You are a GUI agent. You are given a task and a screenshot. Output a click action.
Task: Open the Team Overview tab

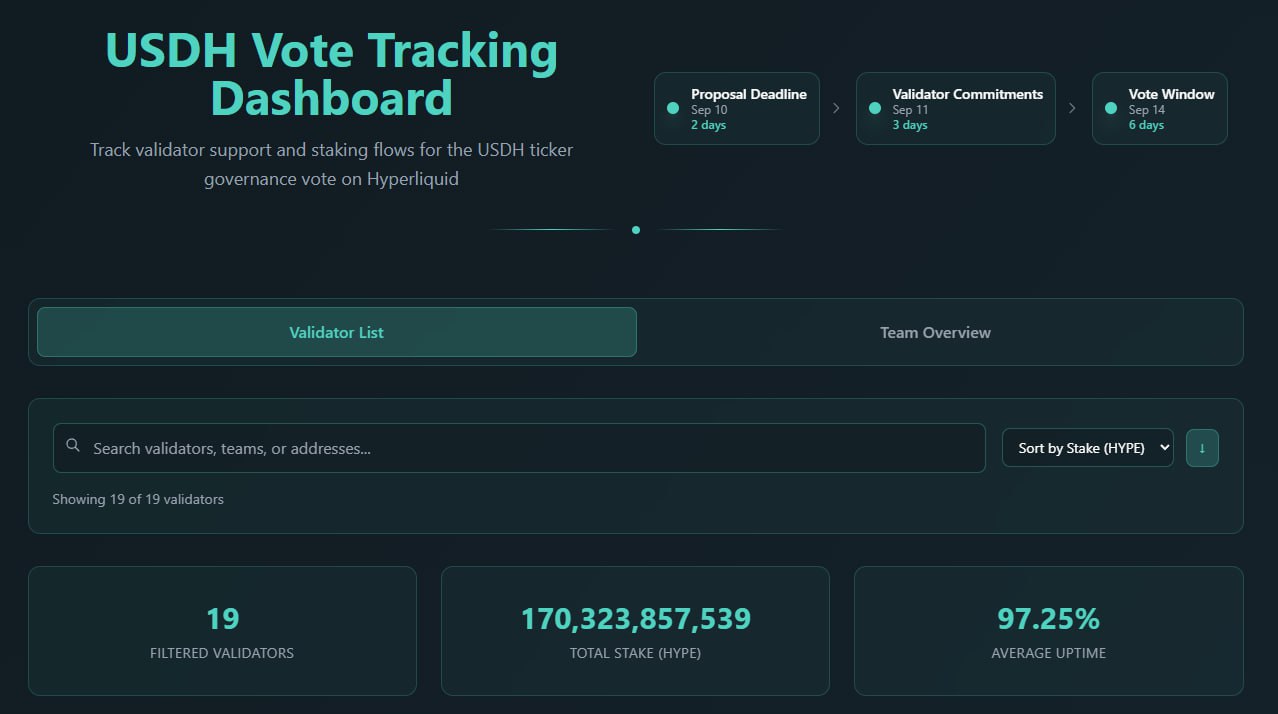[935, 332]
